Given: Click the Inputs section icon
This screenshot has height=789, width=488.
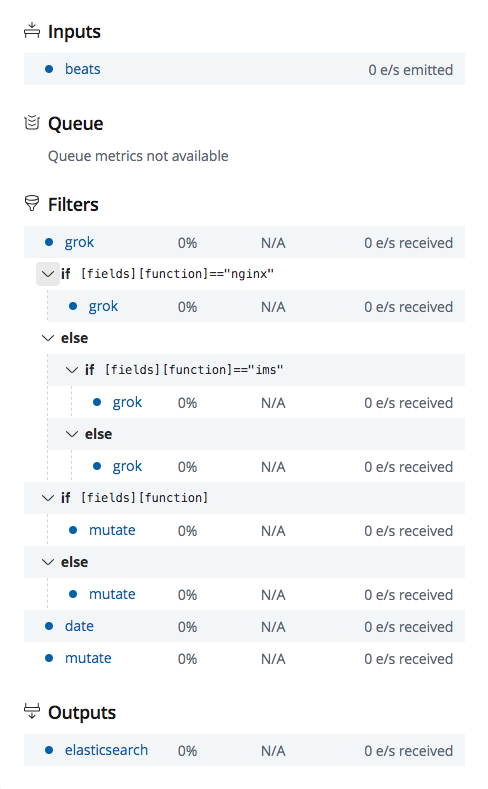Looking at the screenshot, I should click(x=32, y=31).
